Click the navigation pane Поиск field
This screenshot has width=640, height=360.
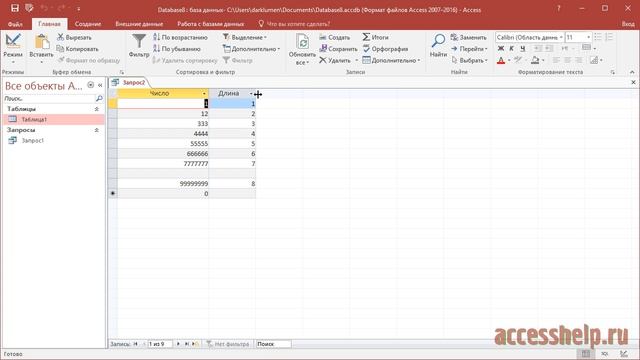(49, 98)
